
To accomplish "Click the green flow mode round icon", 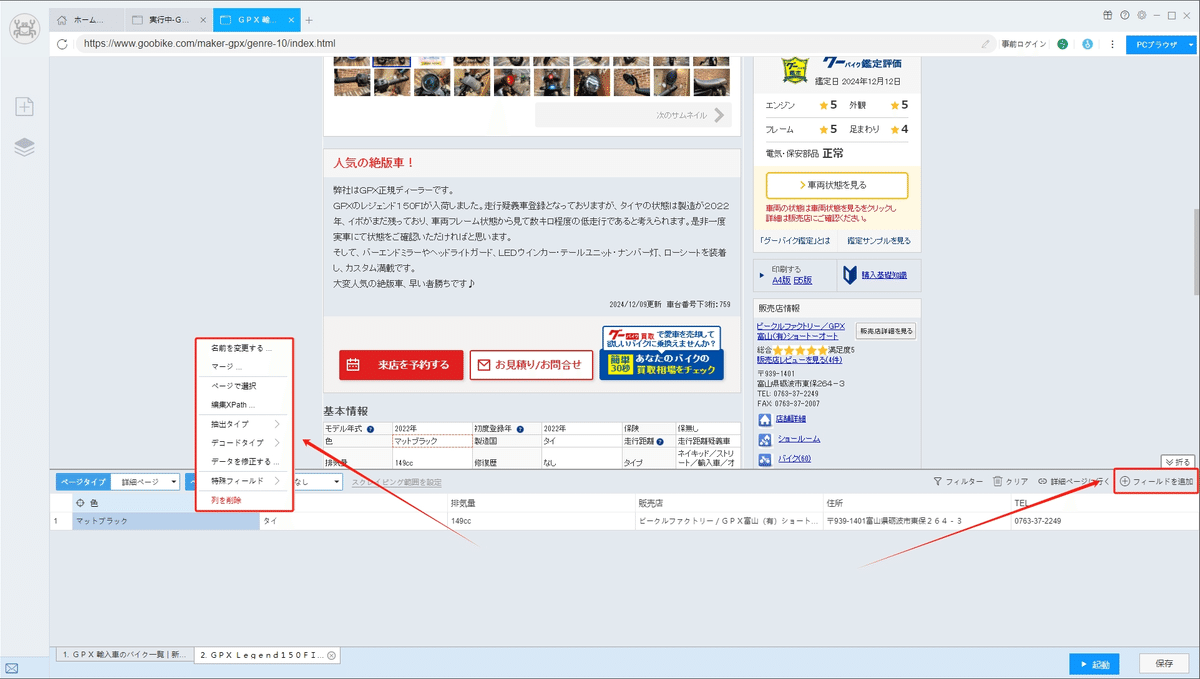I will [x=1062, y=44].
